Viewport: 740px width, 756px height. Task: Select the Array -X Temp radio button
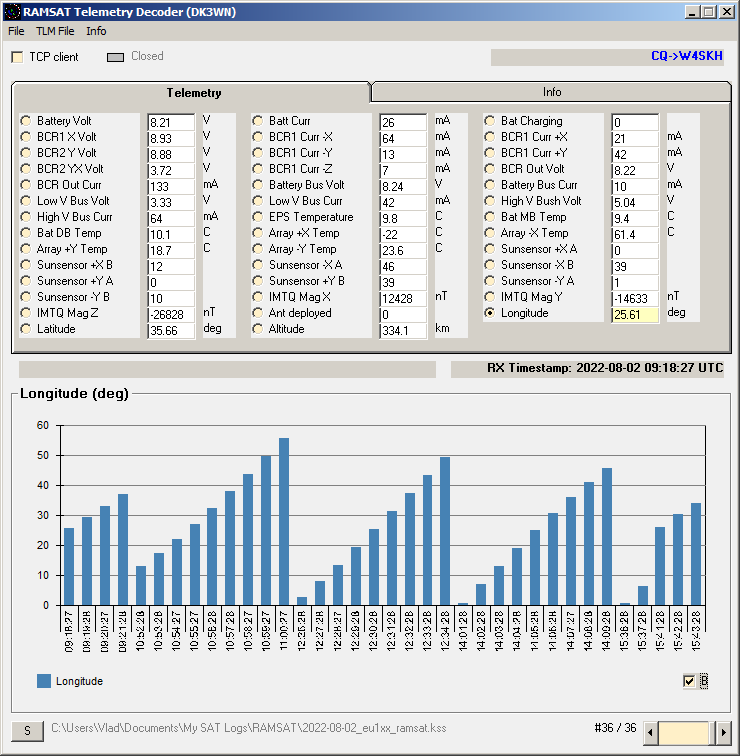pyautogui.click(x=490, y=233)
